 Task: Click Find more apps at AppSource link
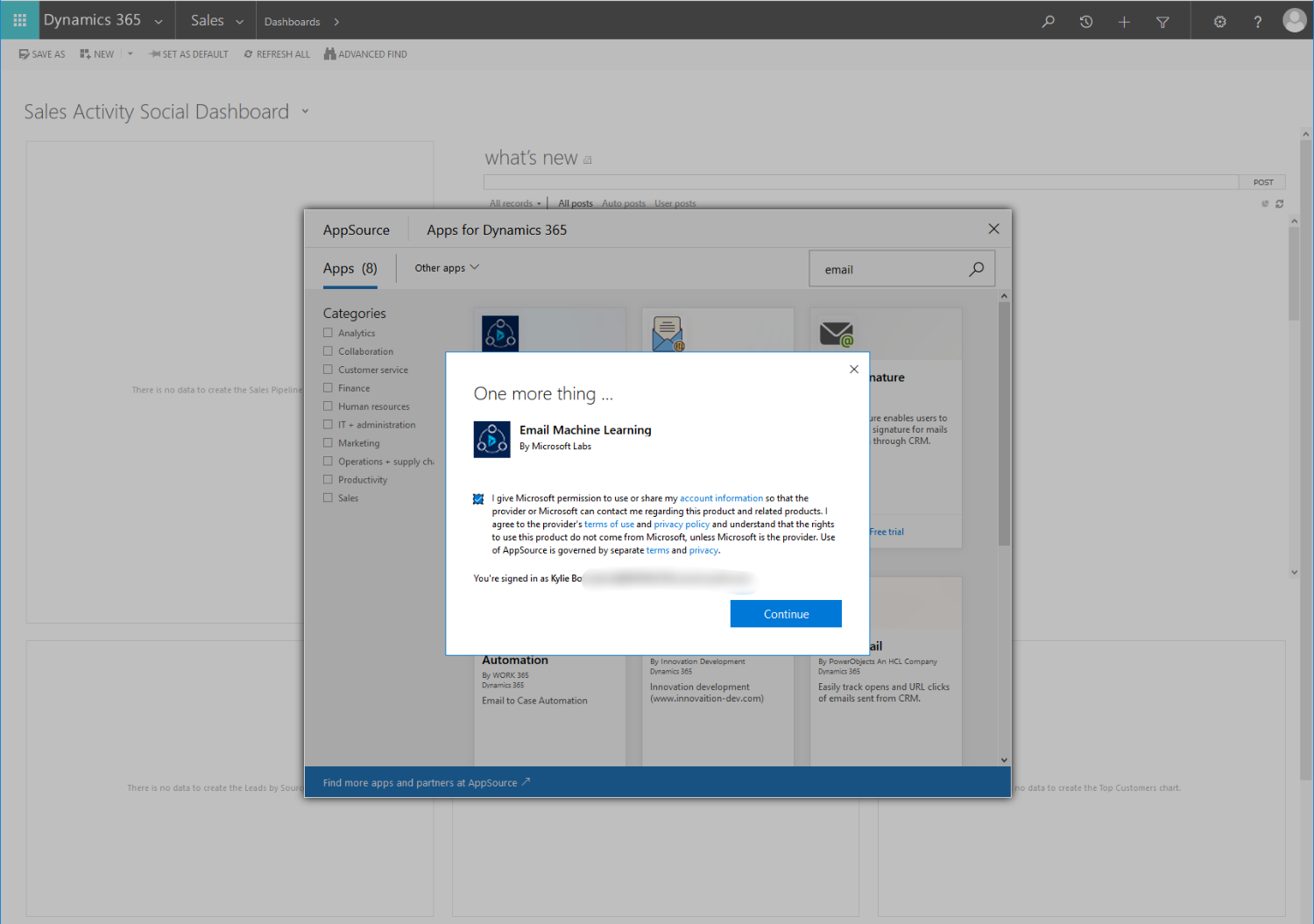pyautogui.click(x=427, y=783)
